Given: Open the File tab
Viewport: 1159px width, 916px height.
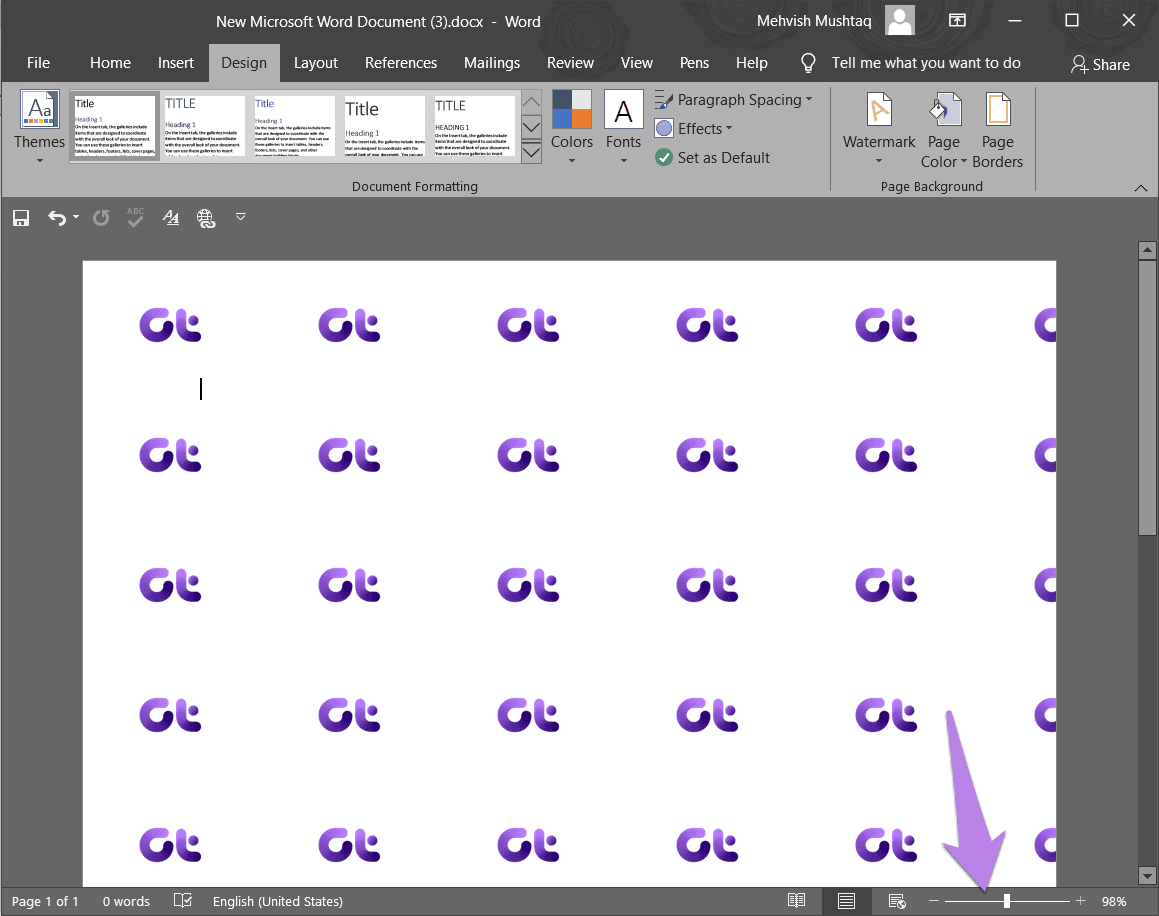Looking at the screenshot, I should 38,63.
